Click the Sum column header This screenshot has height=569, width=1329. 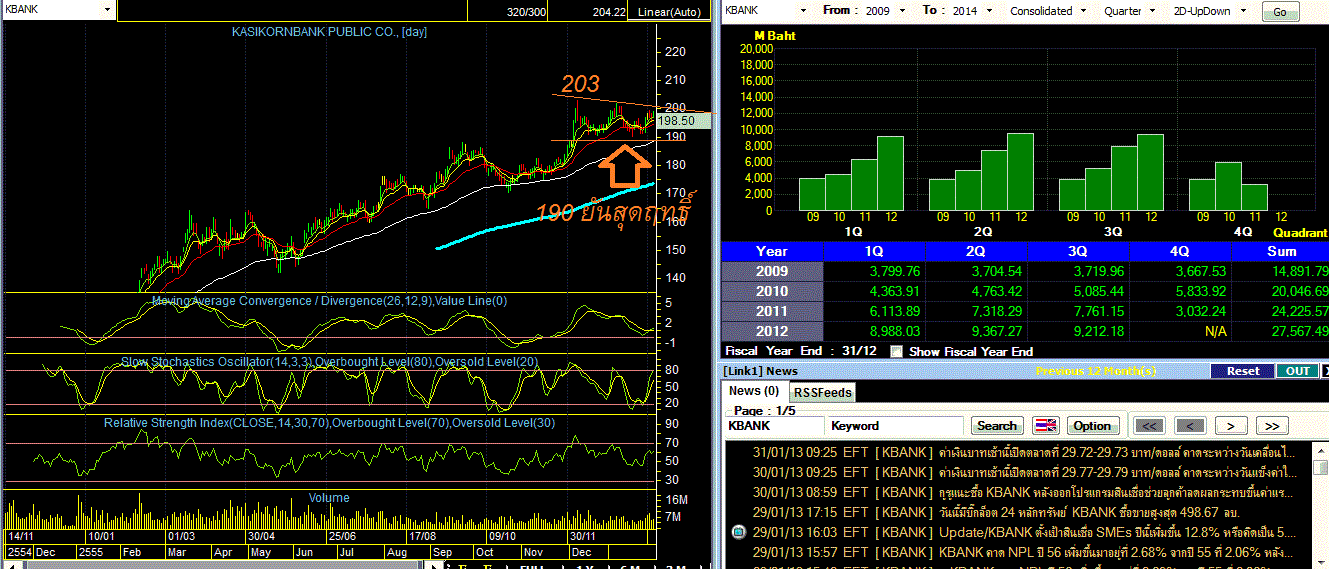(1280, 251)
